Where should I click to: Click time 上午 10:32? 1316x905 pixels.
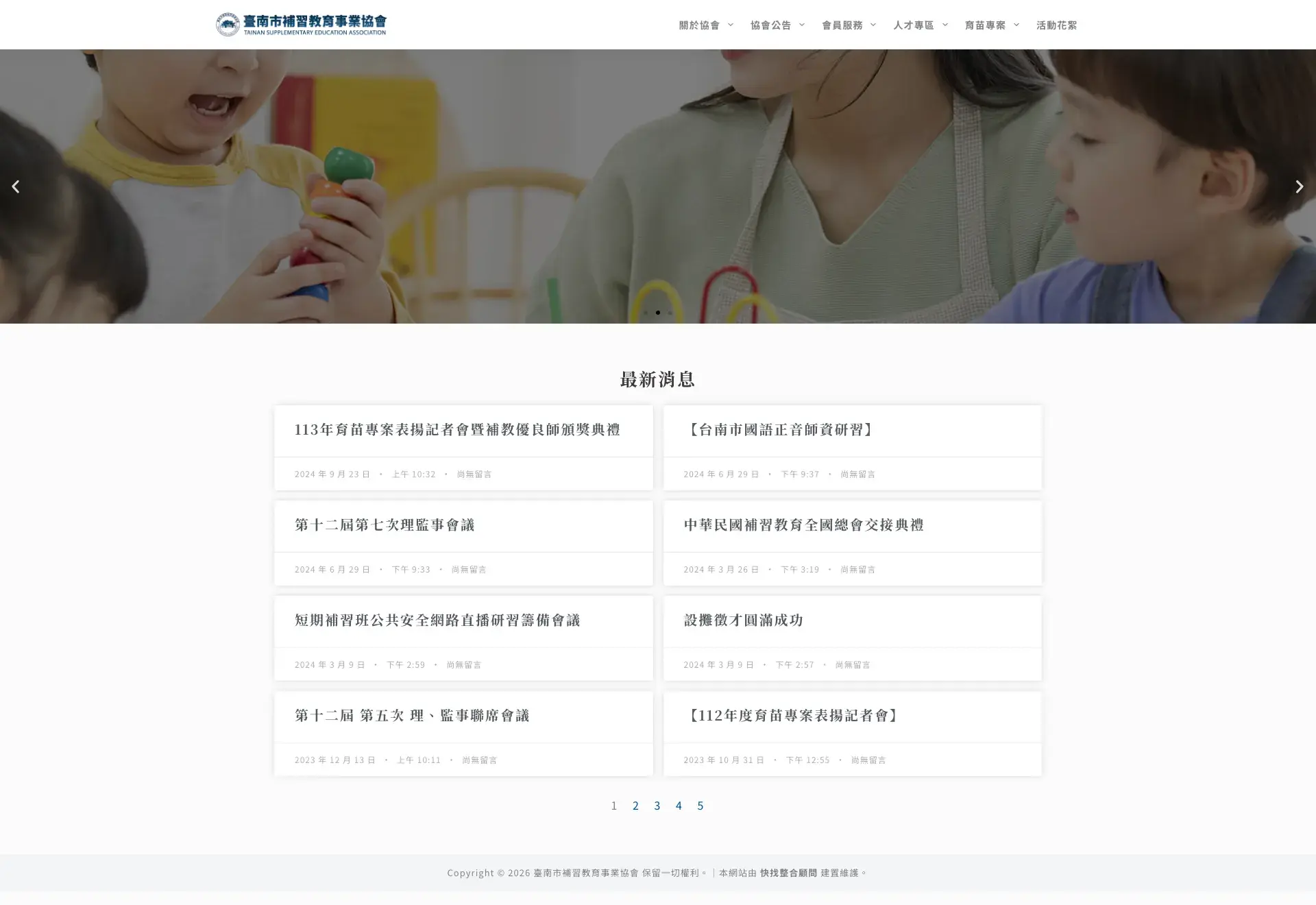pyautogui.click(x=413, y=474)
